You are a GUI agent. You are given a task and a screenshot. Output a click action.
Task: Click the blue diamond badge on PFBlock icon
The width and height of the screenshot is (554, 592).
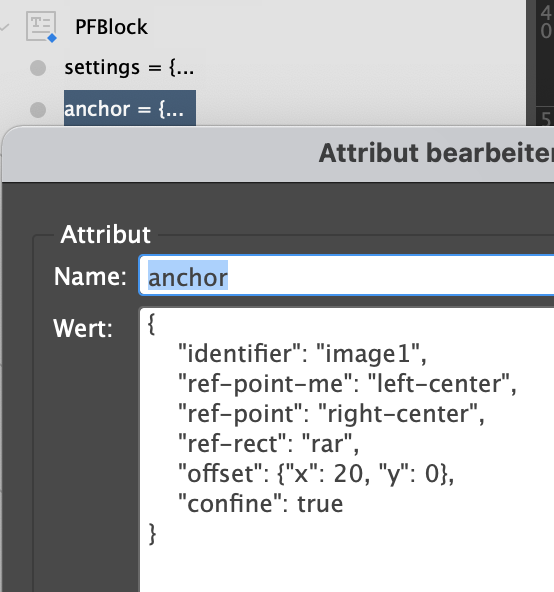point(52,38)
